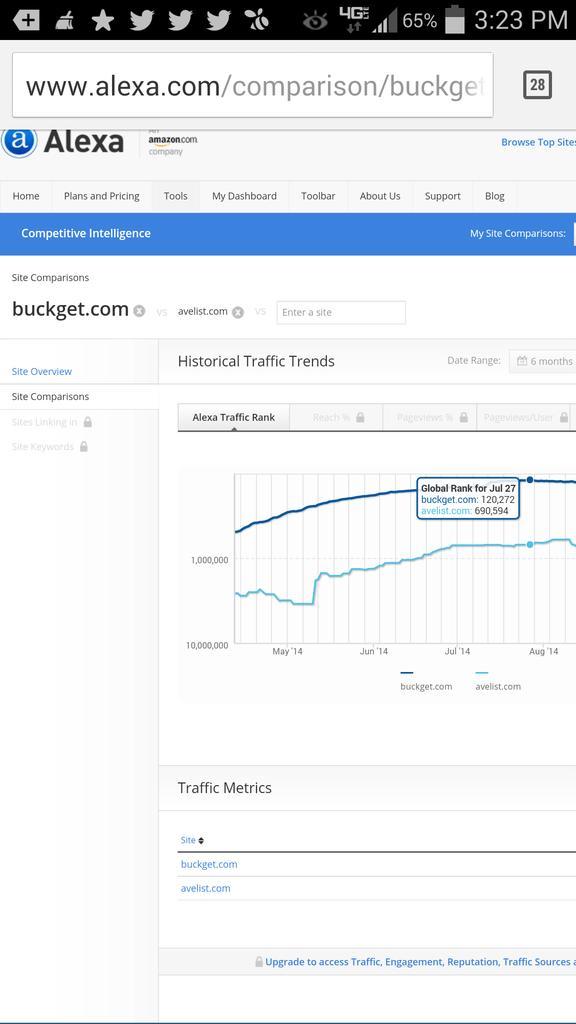Open buckget.com link in Traffic Metrics

click(x=209, y=864)
